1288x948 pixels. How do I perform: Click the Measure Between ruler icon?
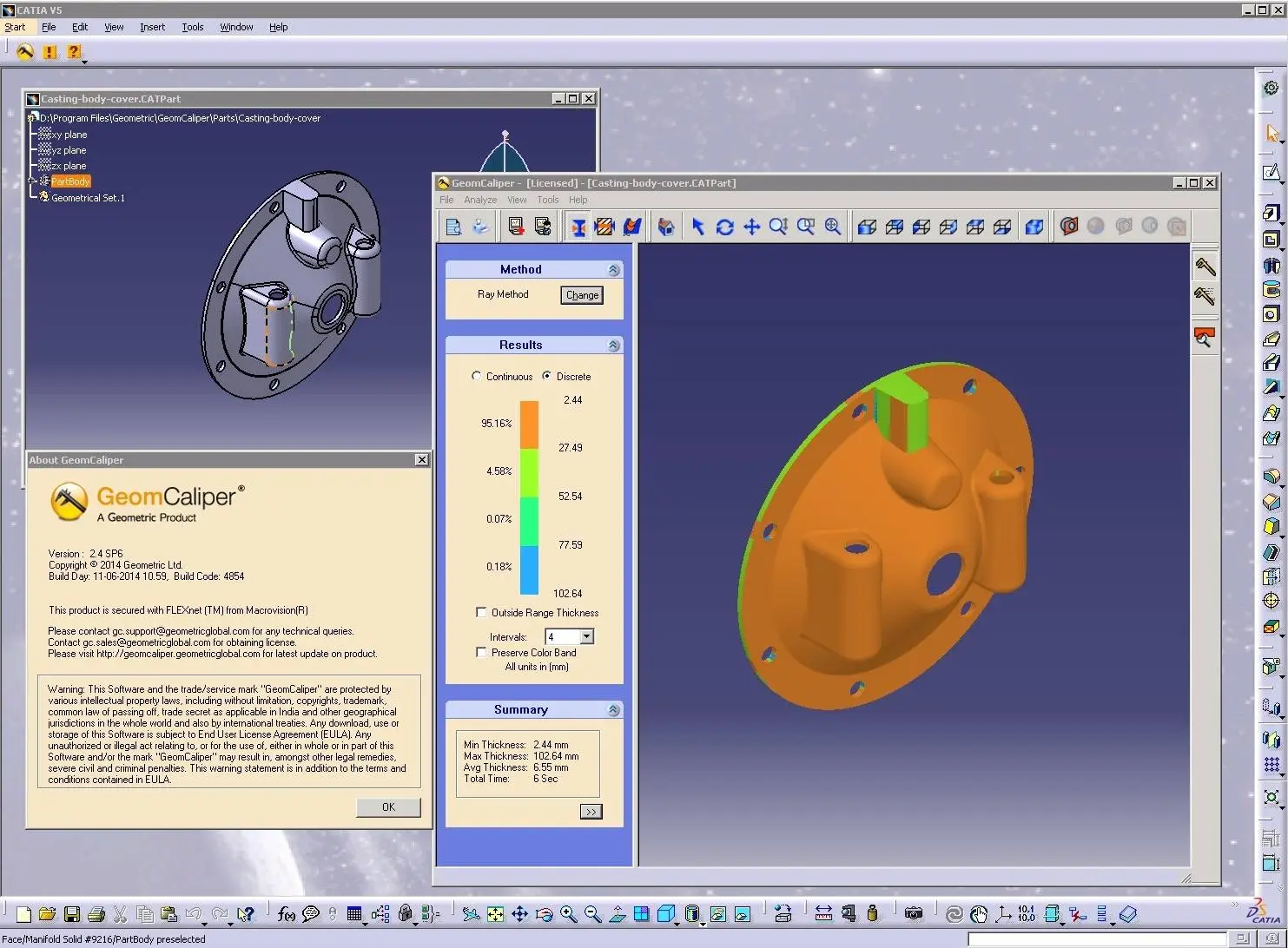pyautogui.click(x=823, y=914)
